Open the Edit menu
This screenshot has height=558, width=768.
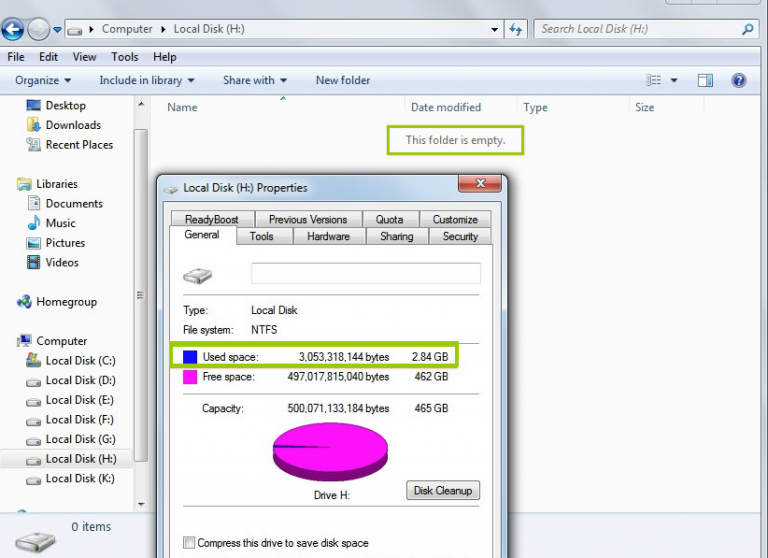click(x=48, y=57)
